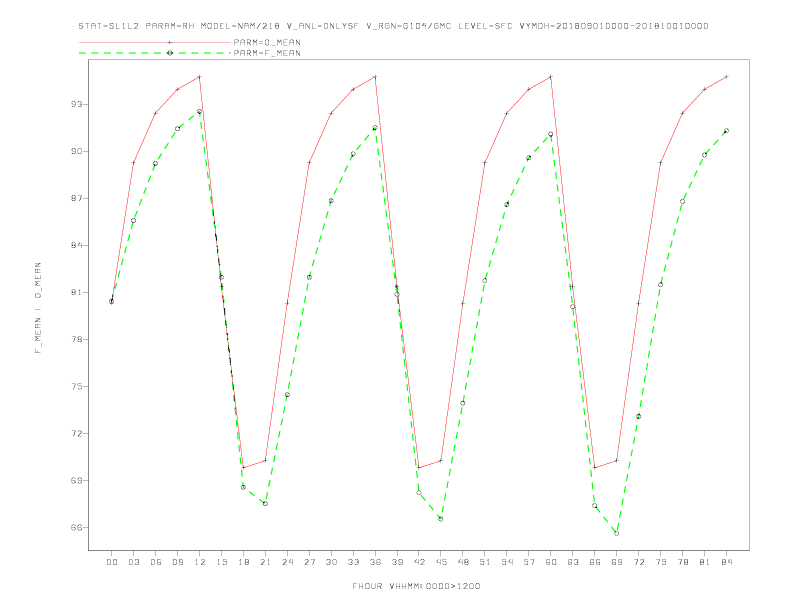Pick the green F_MEAN circle marker at hour 12

[200, 112]
